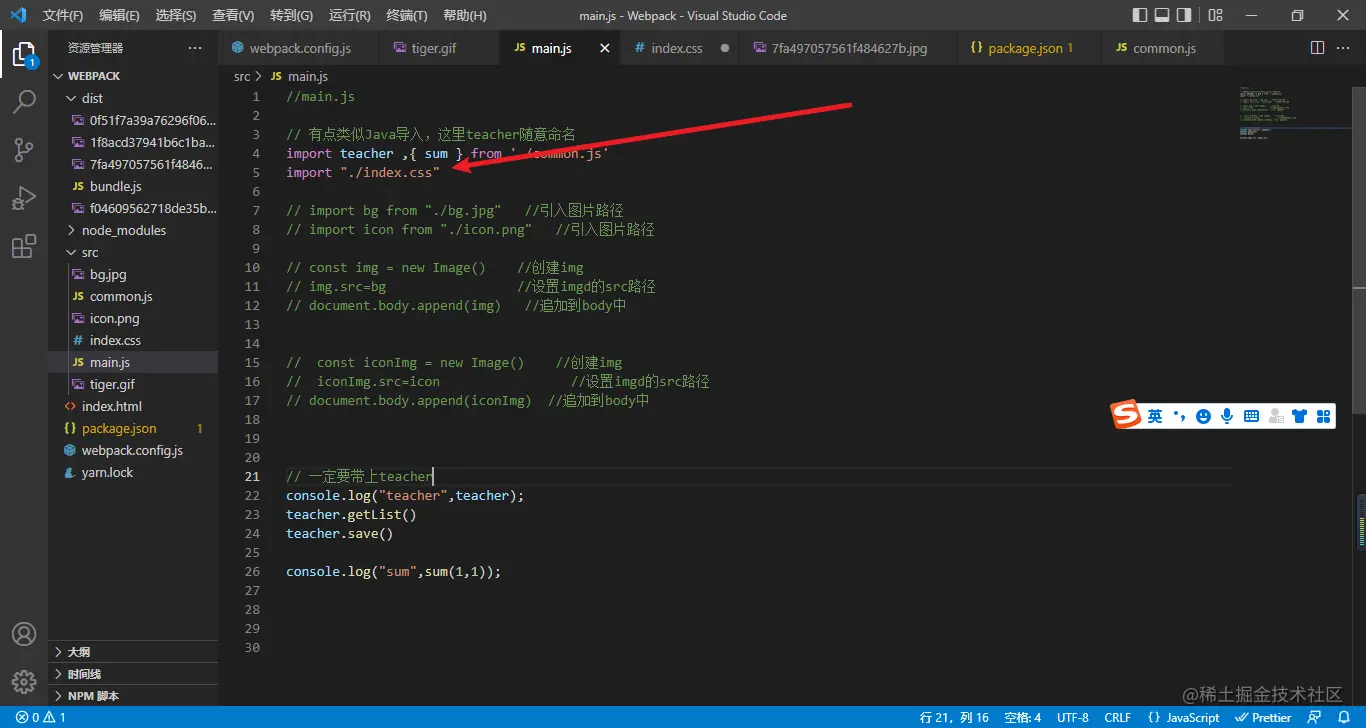
Task: Change indentation via 空格: 4
Action: (x=1023, y=717)
